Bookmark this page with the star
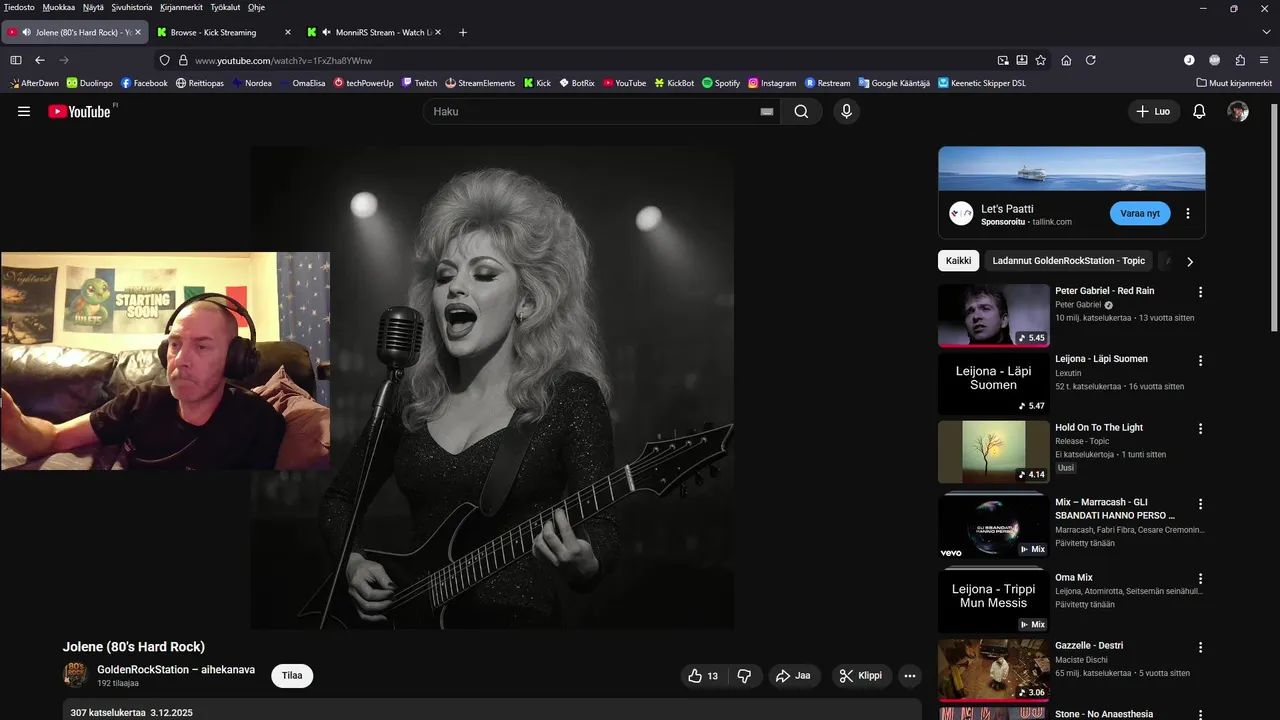 [1041, 60]
